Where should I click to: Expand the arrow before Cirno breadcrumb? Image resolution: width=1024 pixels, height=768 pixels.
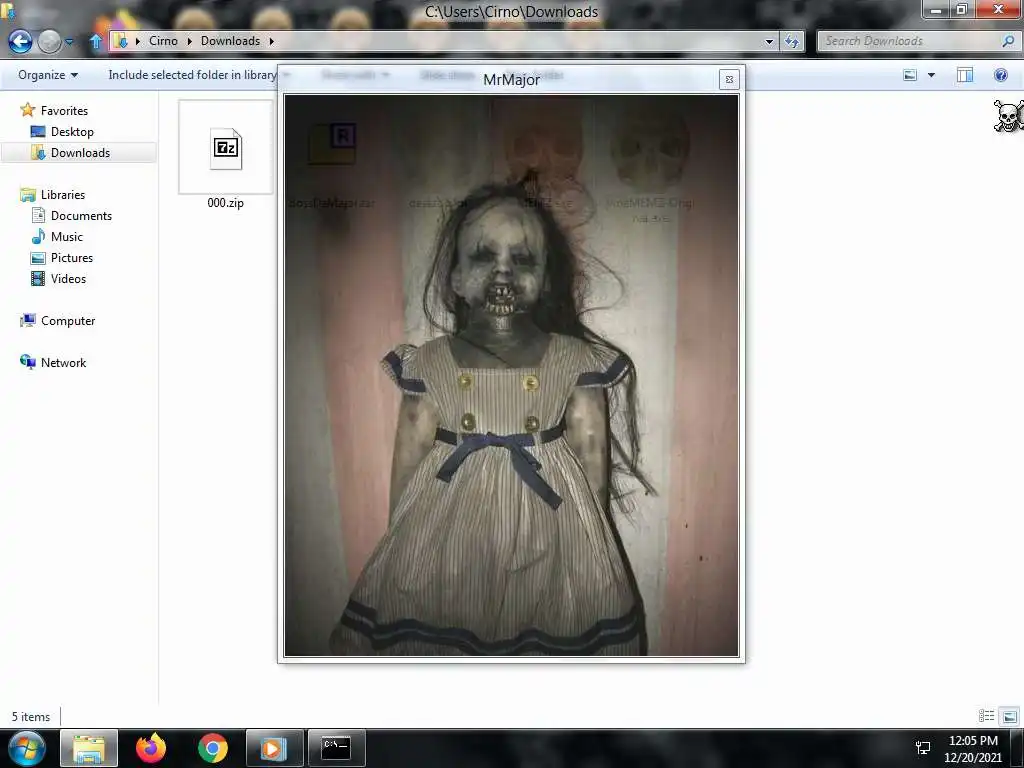pos(138,41)
